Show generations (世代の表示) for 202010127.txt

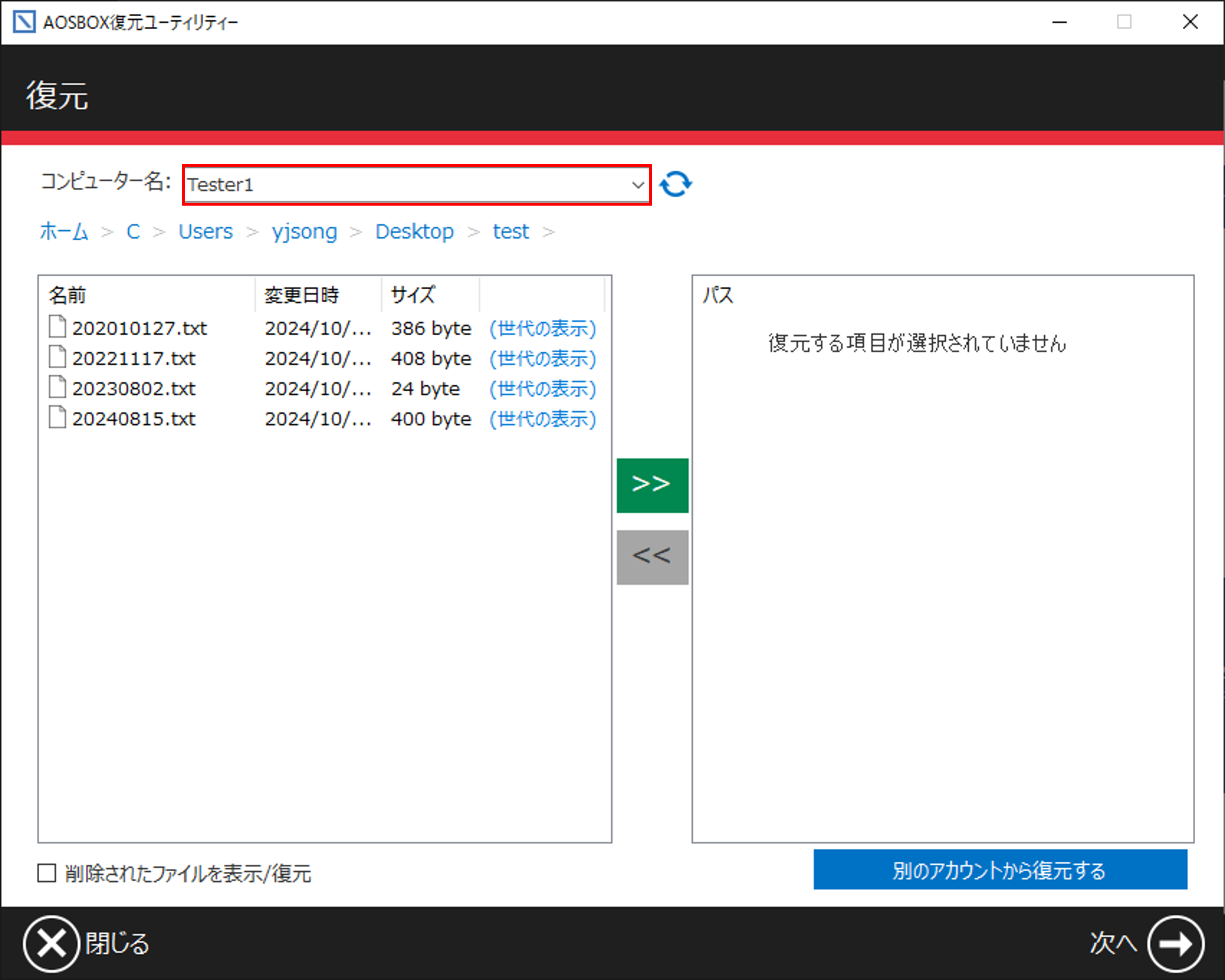point(543,328)
